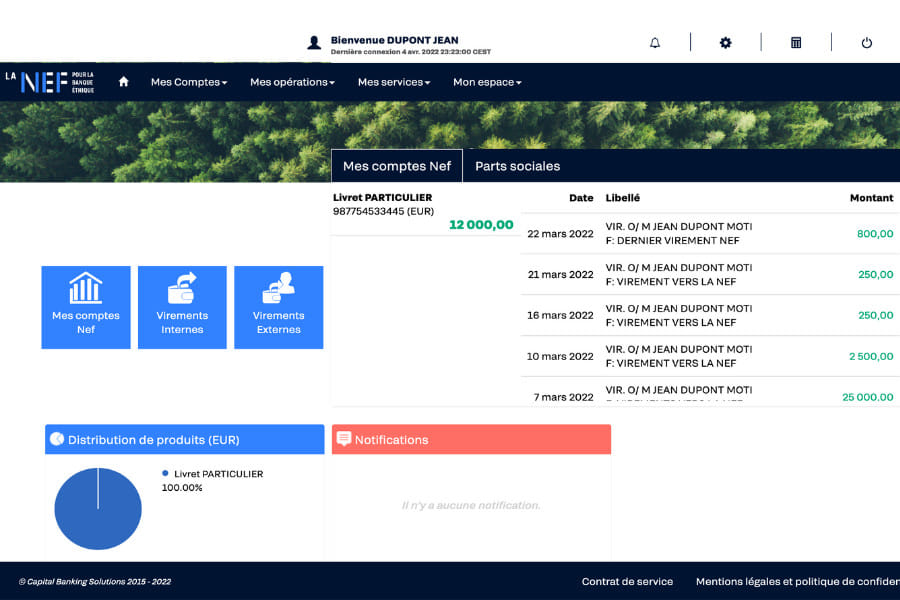Open Mentions légales et politique link

coord(798,582)
